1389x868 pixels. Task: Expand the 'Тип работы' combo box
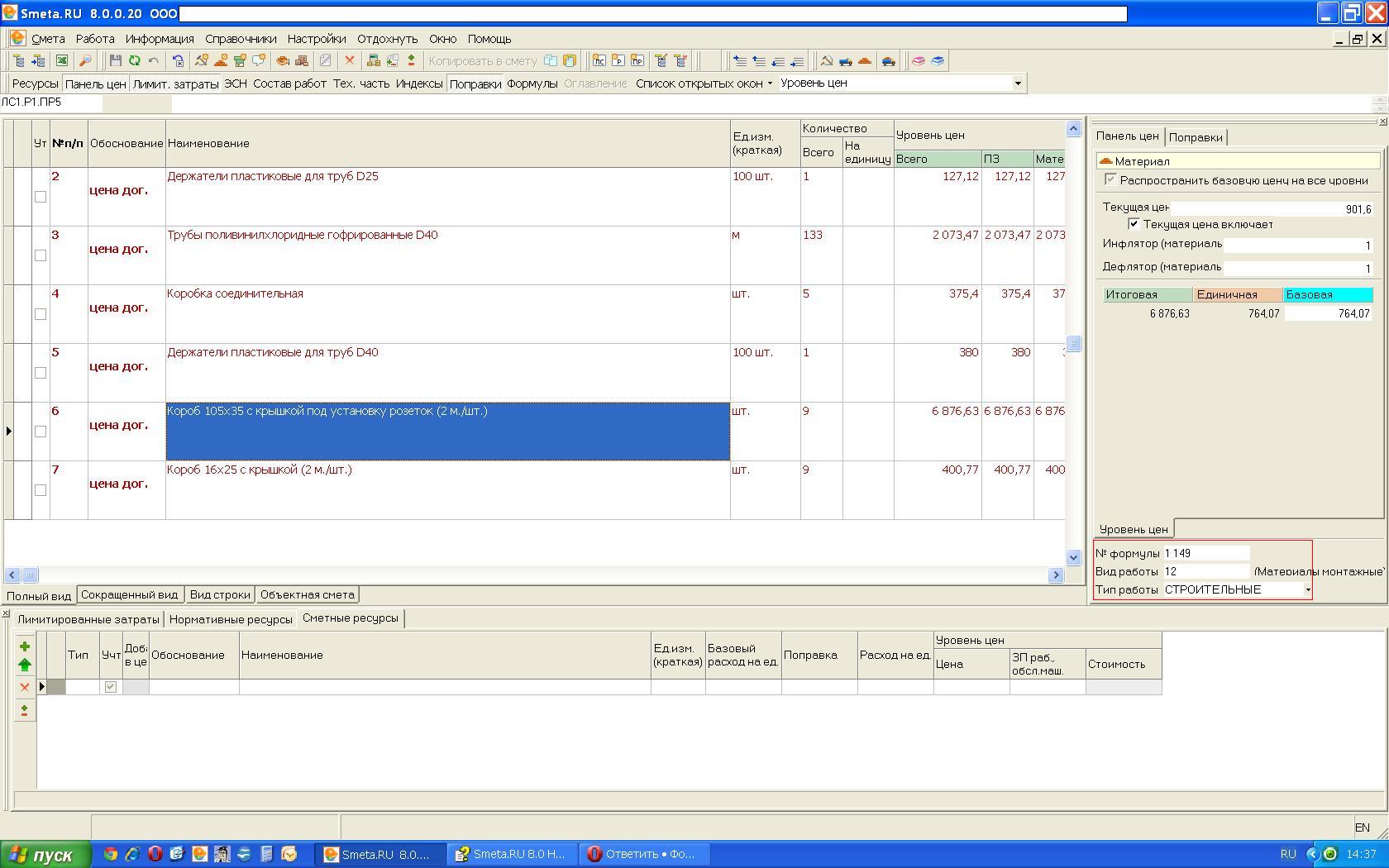pos(1307,589)
